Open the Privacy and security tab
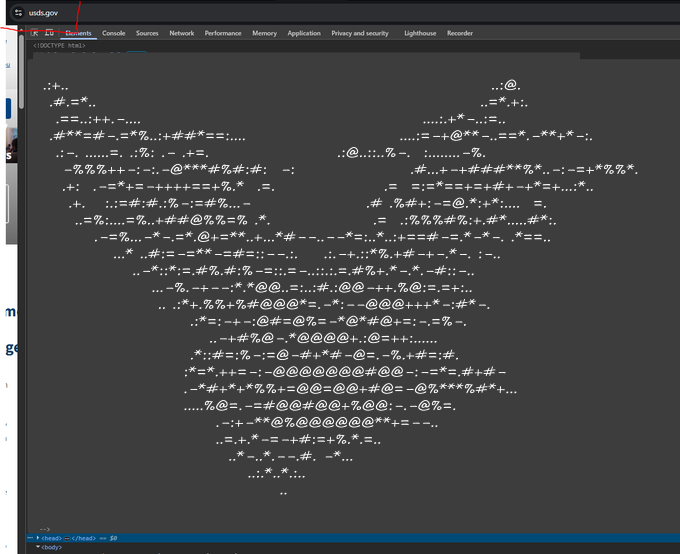Screen dimensions: 680x554 (360, 33)
